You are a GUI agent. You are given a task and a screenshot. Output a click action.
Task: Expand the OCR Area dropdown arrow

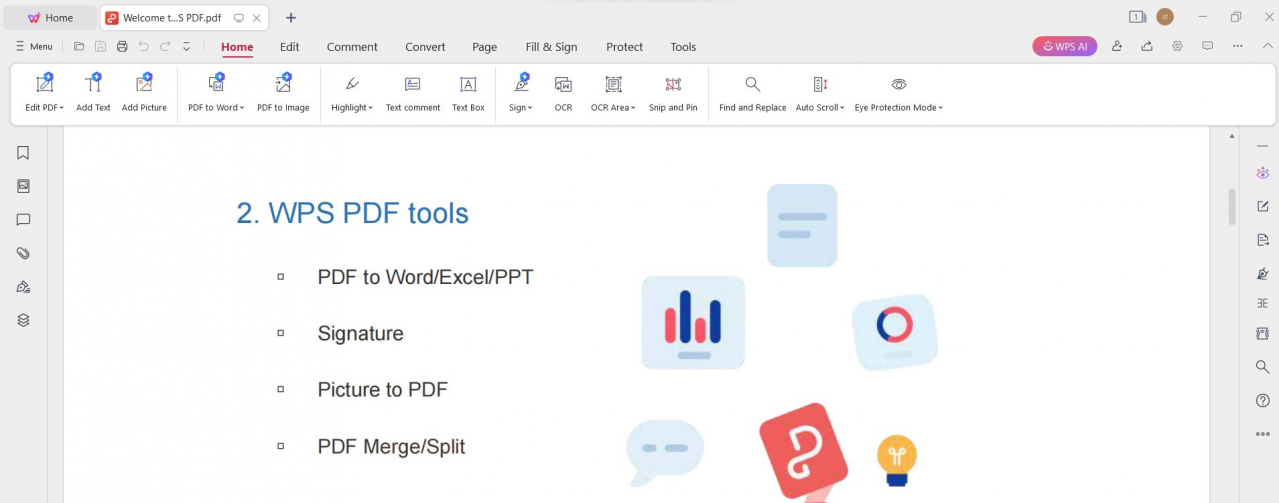pos(633,108)
